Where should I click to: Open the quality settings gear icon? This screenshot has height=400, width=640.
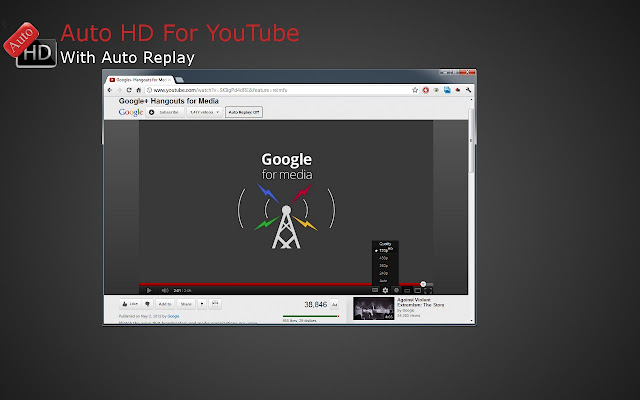385,290
